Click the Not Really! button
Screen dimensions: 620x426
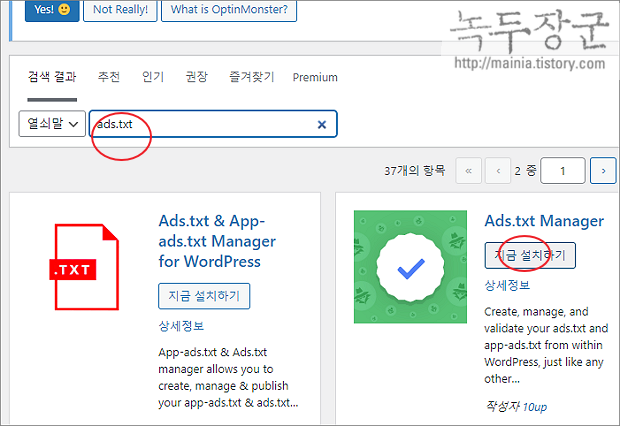pyautogui.click(x=120, y=10)
